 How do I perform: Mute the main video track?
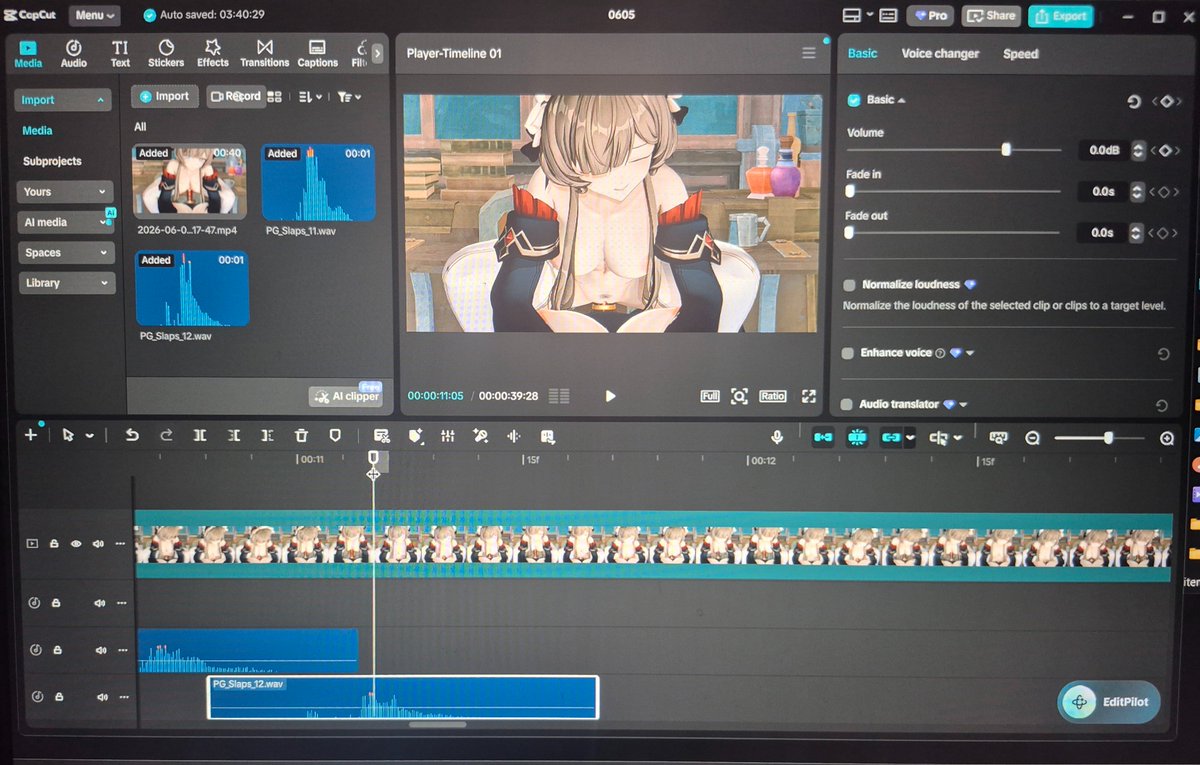[x=99, y=544]
